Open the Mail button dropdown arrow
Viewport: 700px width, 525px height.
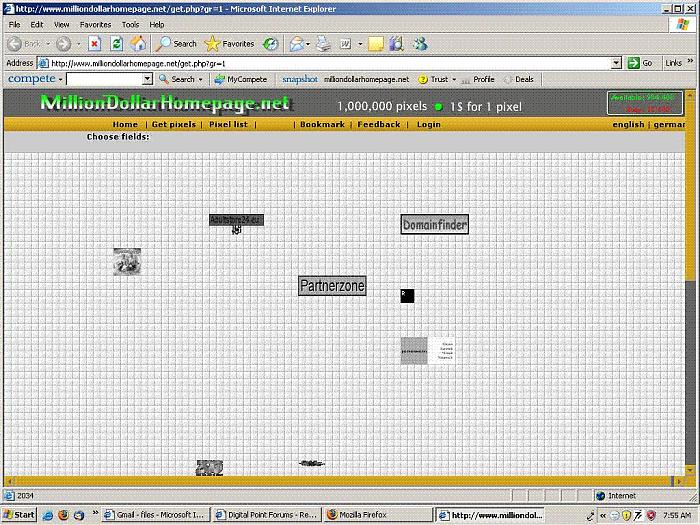point(308,44)
